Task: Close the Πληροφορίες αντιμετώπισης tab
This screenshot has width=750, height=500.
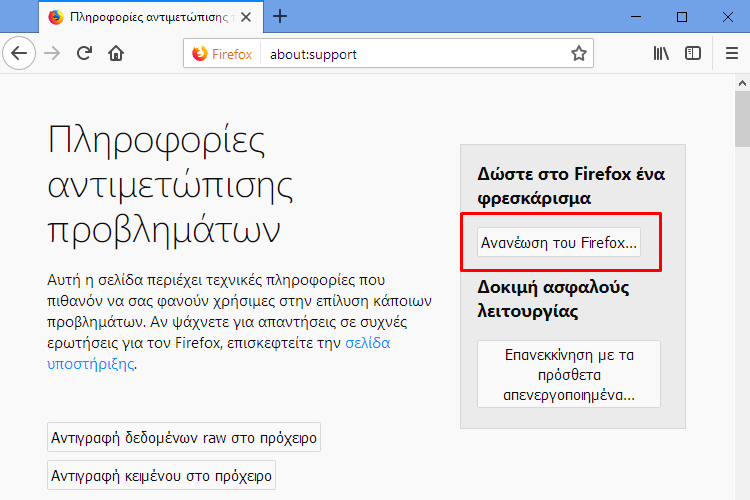Action: click(x=246, y=17)
